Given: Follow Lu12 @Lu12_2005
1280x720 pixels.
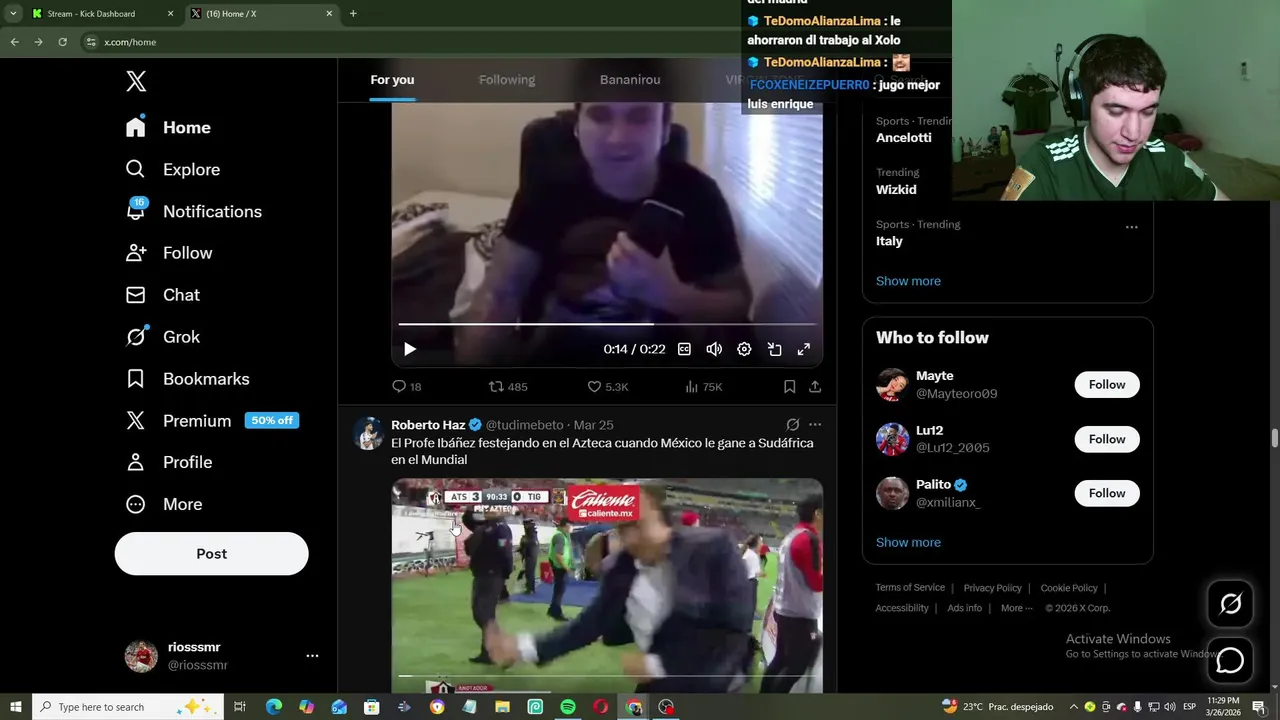Looking at the screenshot, I should [x=1107, y=439].
